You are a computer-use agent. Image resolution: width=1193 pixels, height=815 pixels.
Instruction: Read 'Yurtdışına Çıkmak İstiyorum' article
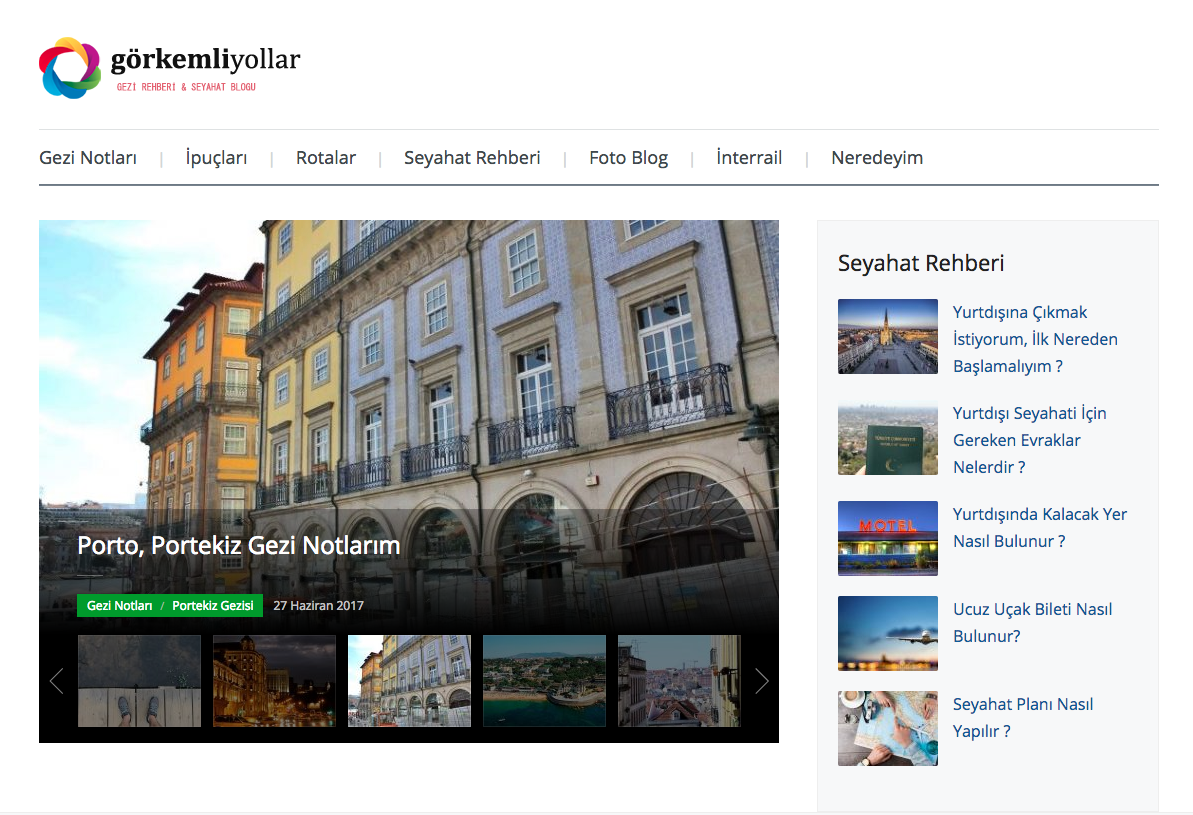(1035, 339)
